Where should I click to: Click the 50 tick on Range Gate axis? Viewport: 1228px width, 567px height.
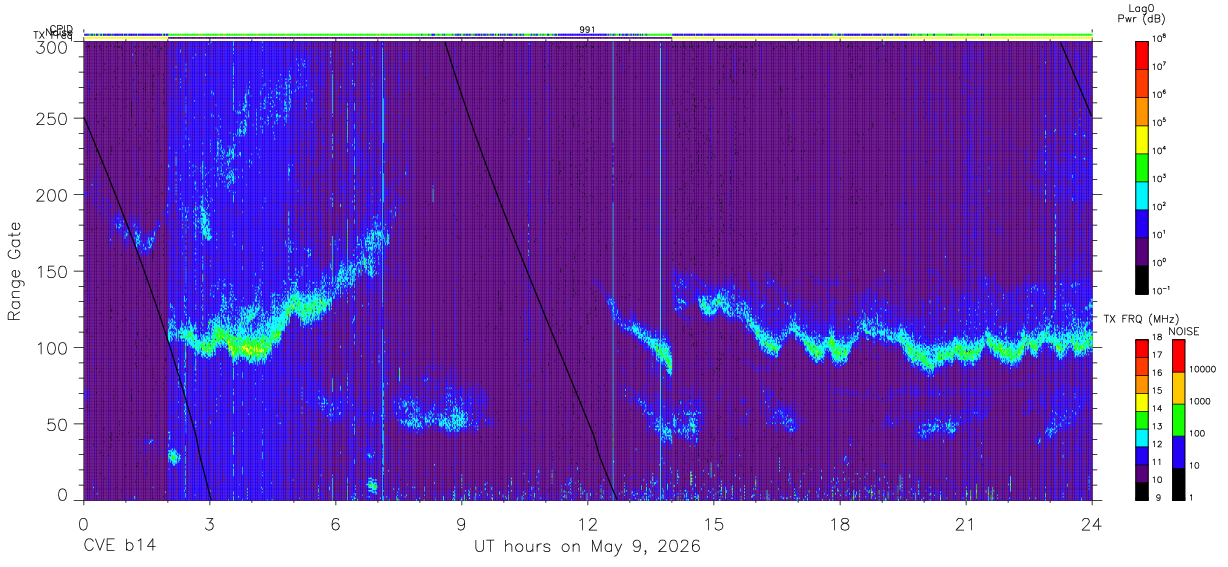click(57, 424)
